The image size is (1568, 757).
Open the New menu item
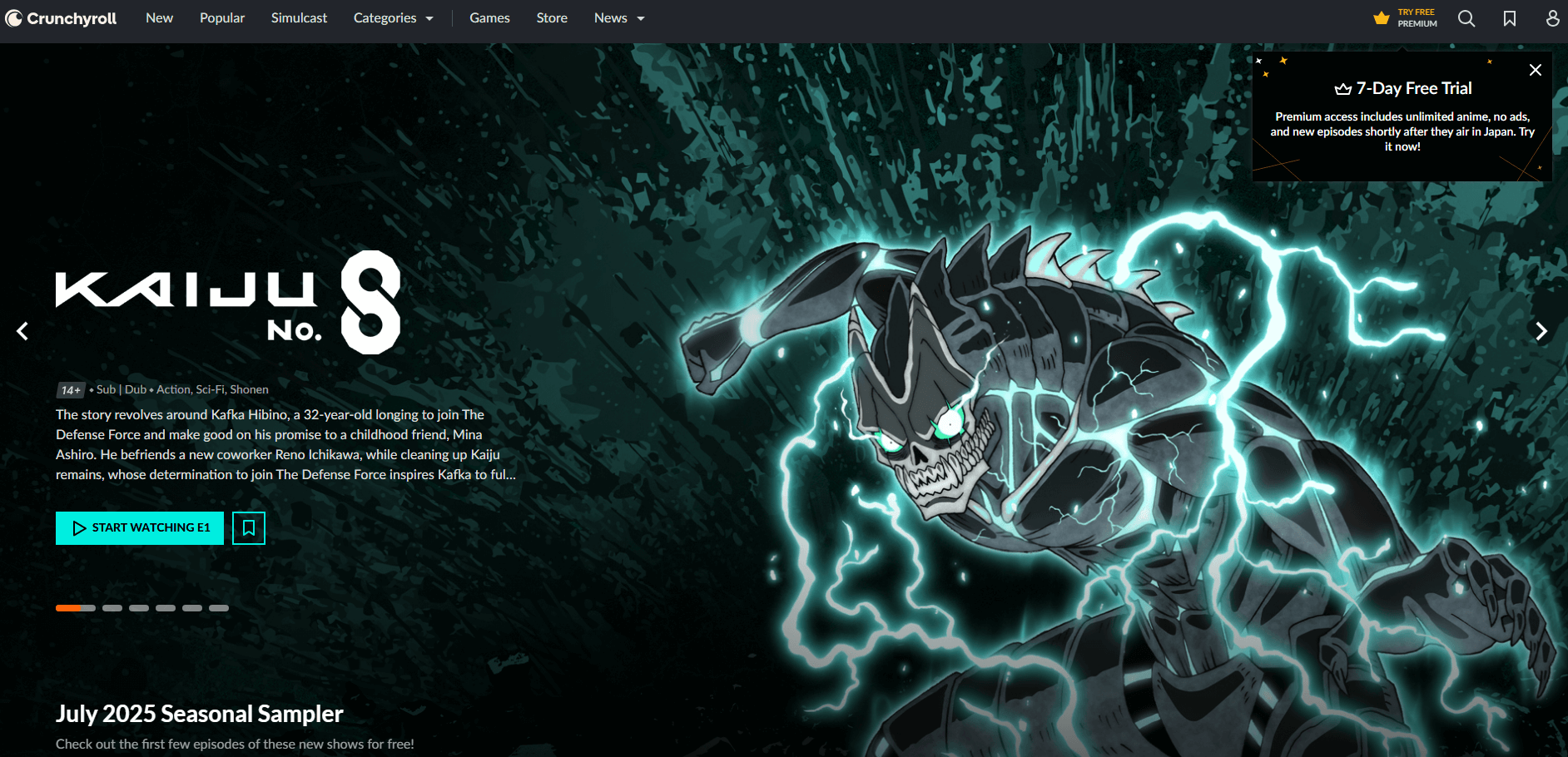pyautogui.click(x=159, y=18)
